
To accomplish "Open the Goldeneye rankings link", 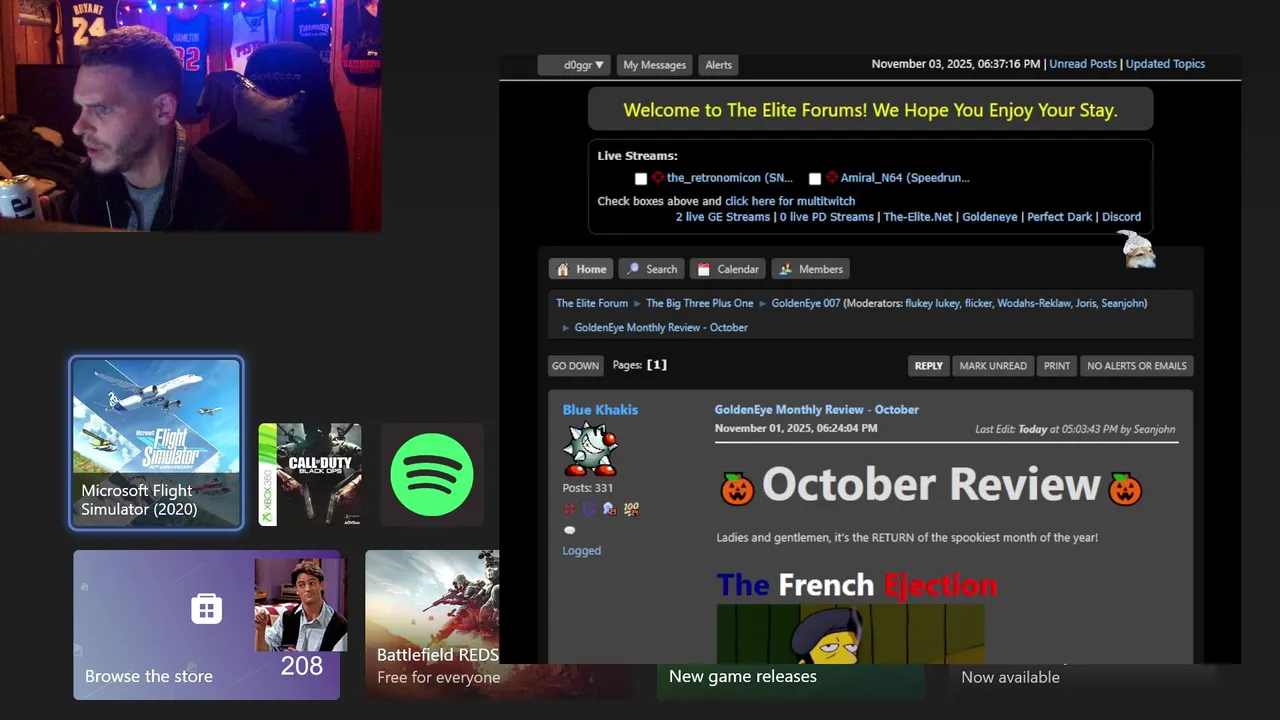I will (990, 217).
